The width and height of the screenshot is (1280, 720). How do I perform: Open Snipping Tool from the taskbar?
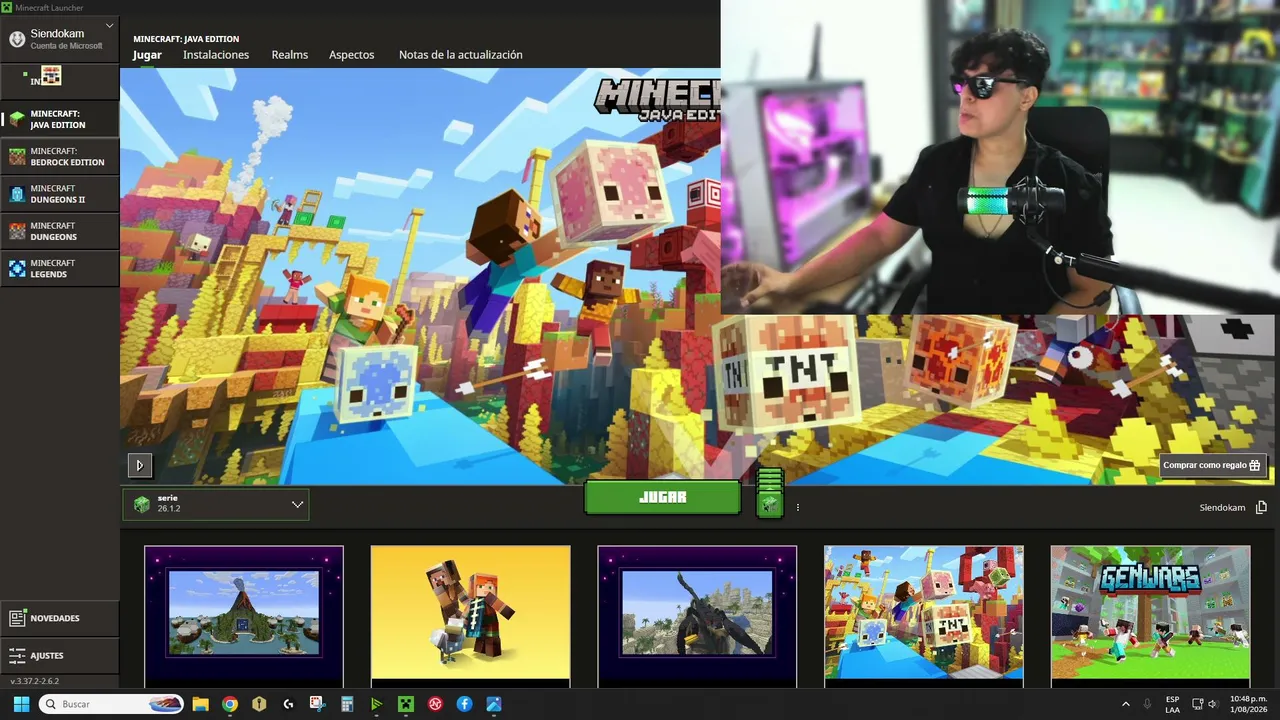pyautogui.click(x=317, y=704)
